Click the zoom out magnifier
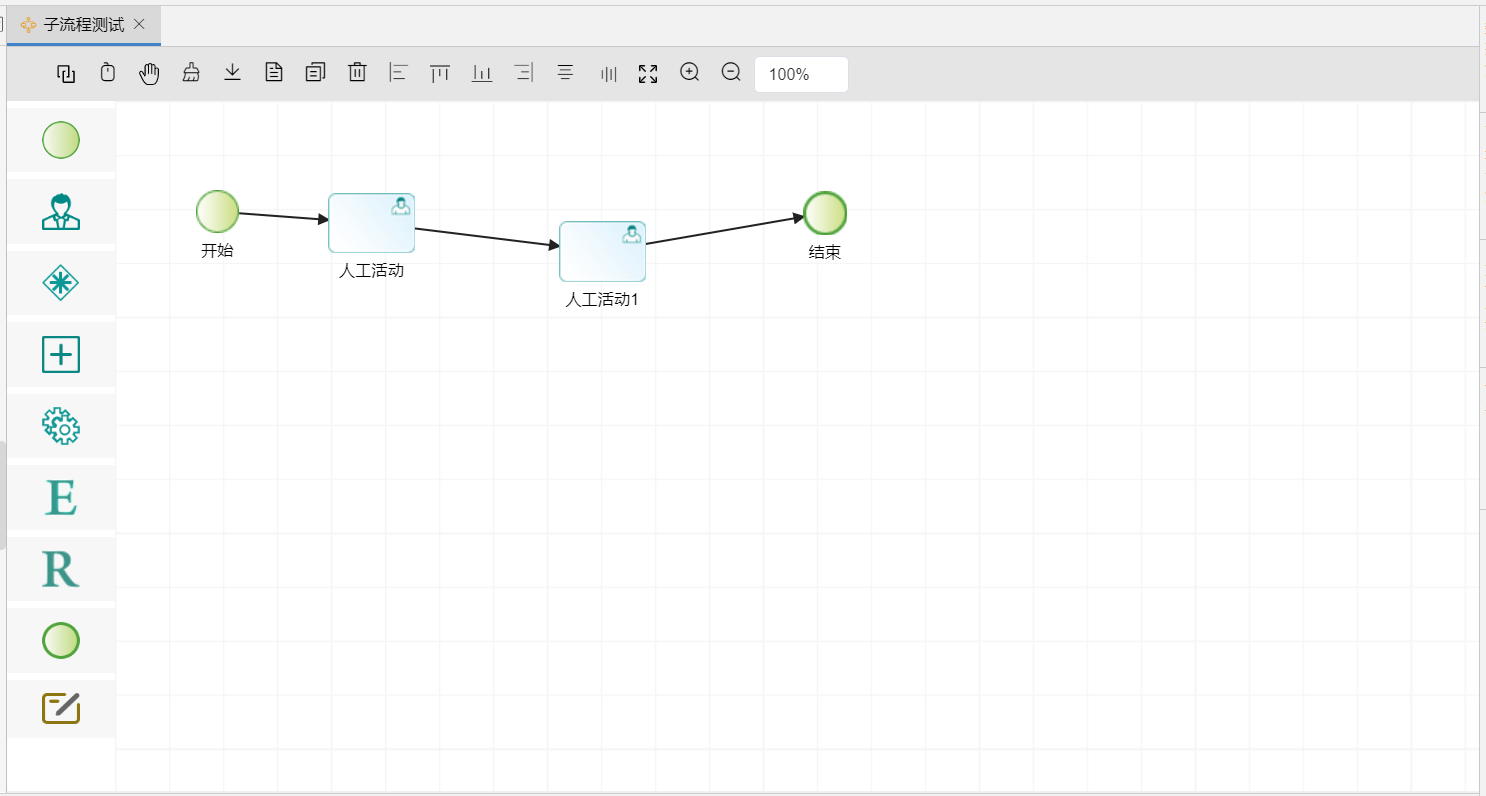Viewport: 1486px width, 796px height. tap(731, 73)
